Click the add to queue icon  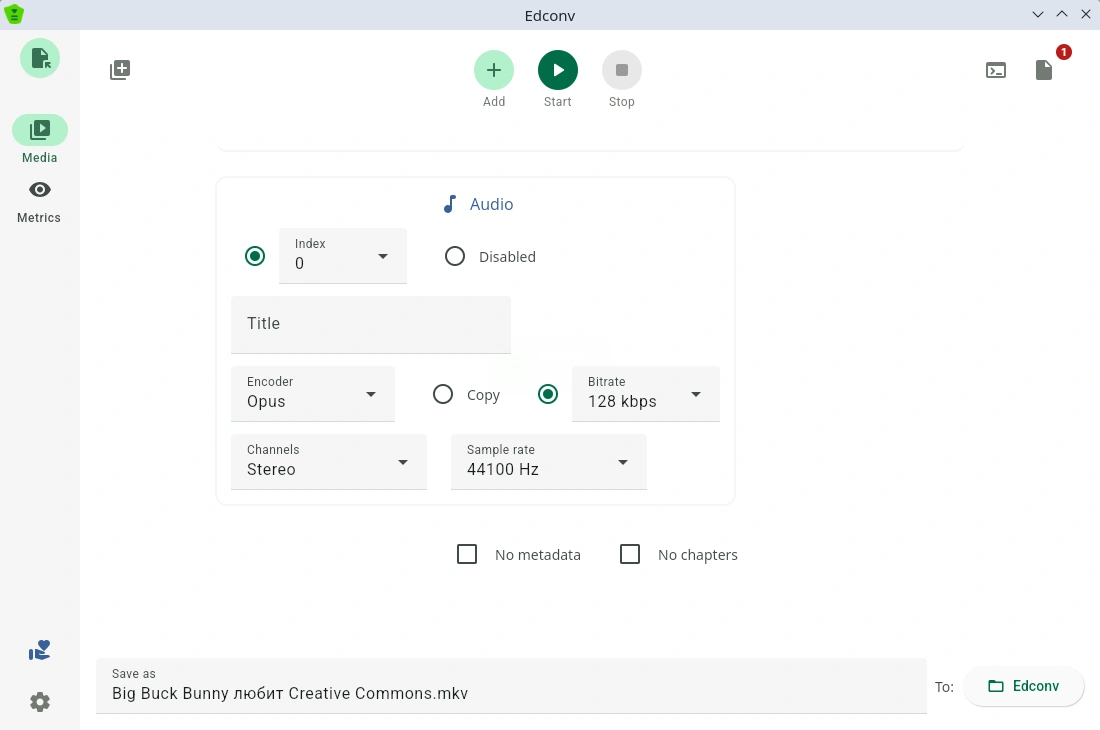[x=120, y=70]
